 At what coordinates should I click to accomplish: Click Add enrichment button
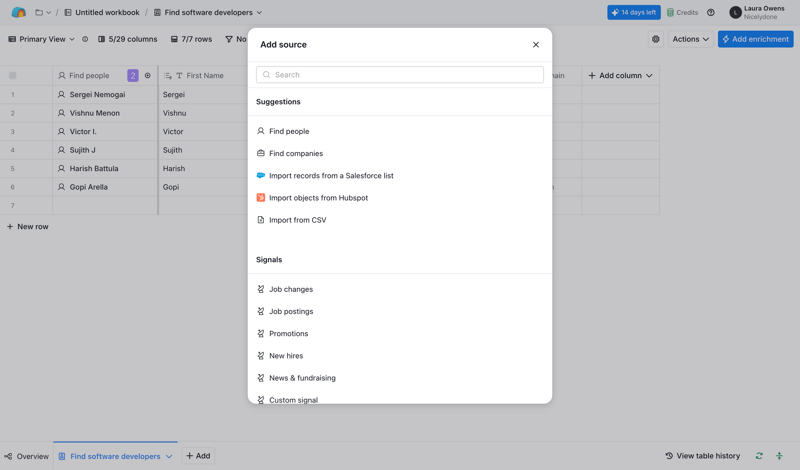756,39
